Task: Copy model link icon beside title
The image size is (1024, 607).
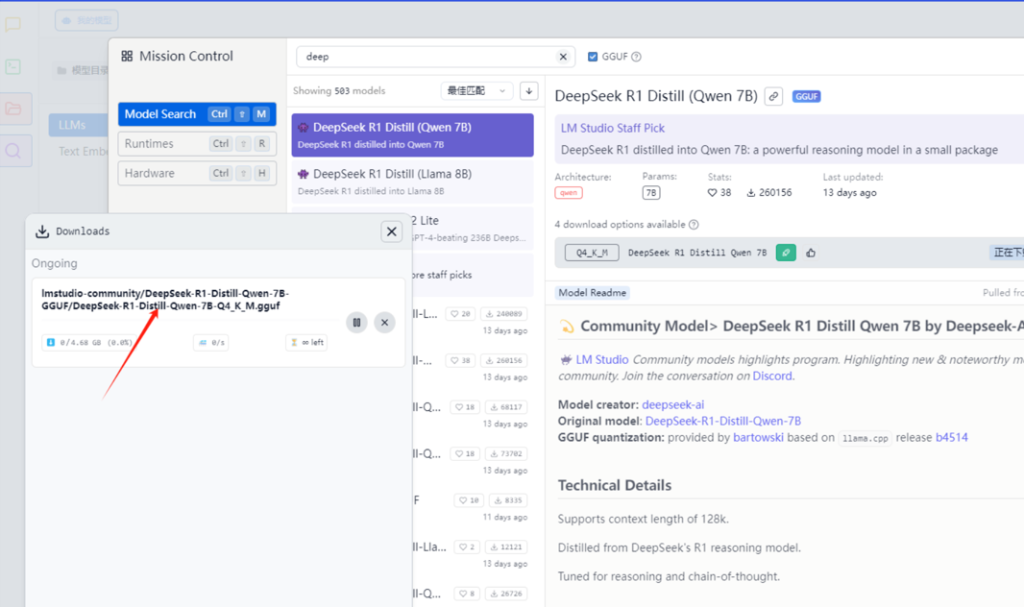Action: click(x=774, y=96)
